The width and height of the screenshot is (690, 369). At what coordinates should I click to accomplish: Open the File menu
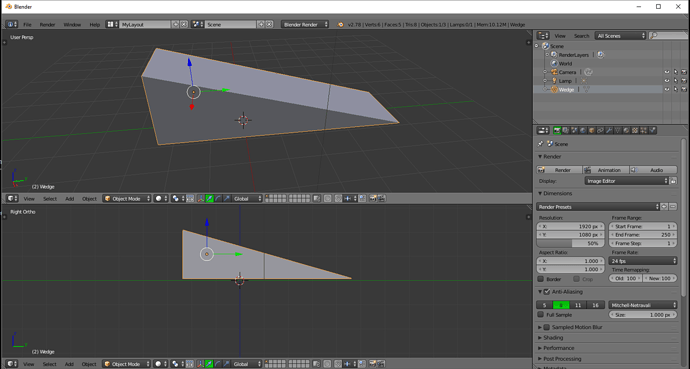coord(27,25)
